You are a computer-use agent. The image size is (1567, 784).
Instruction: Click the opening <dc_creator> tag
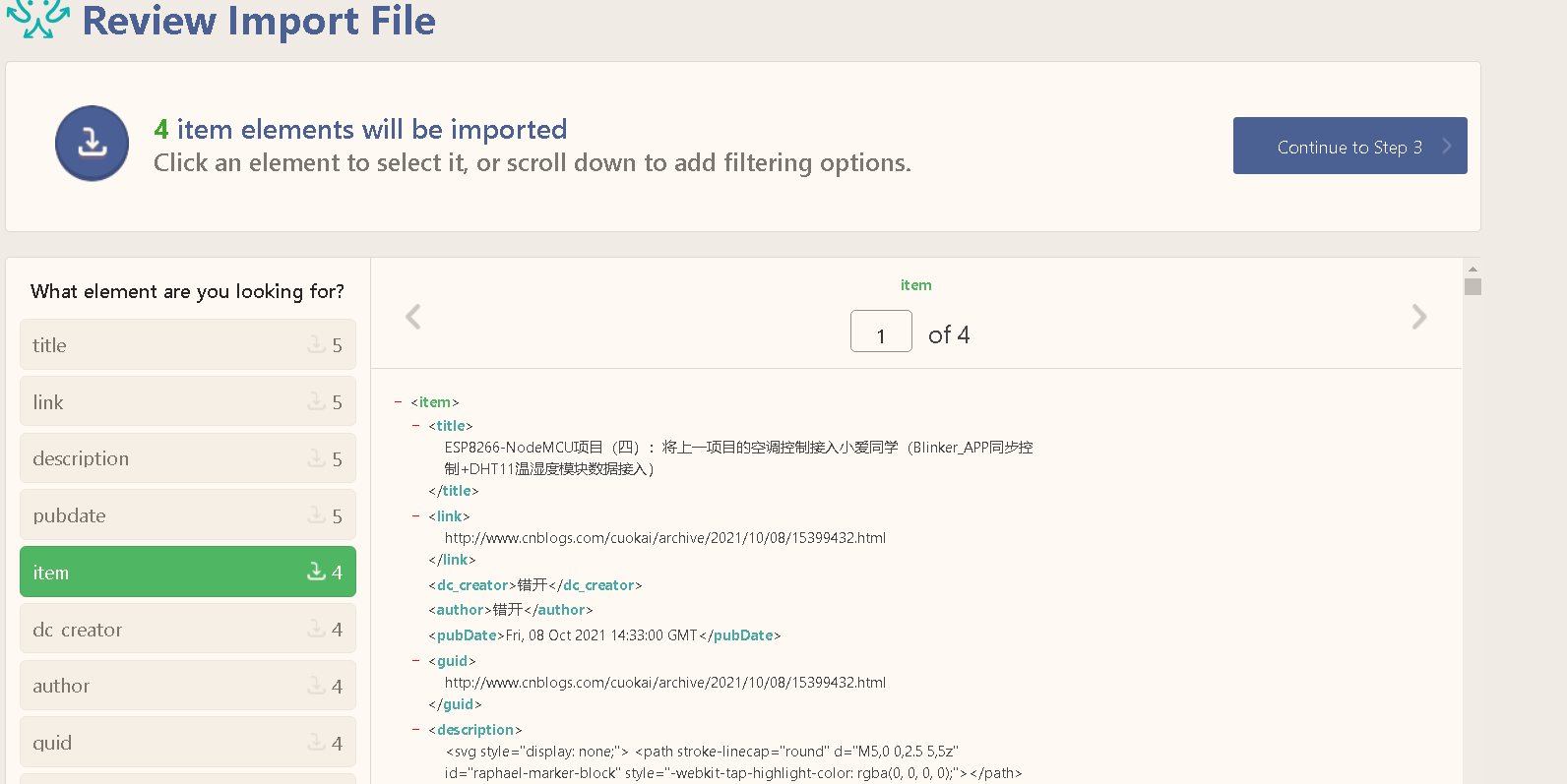tap(472, 585)
